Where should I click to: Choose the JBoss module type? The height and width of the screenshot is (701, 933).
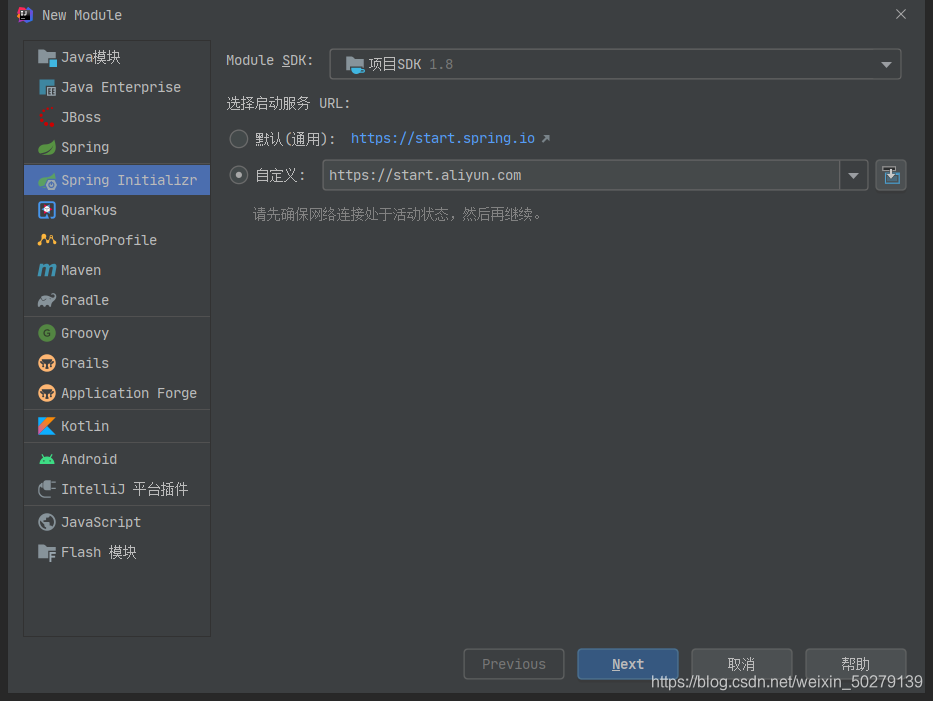click(x=77, y=117)
